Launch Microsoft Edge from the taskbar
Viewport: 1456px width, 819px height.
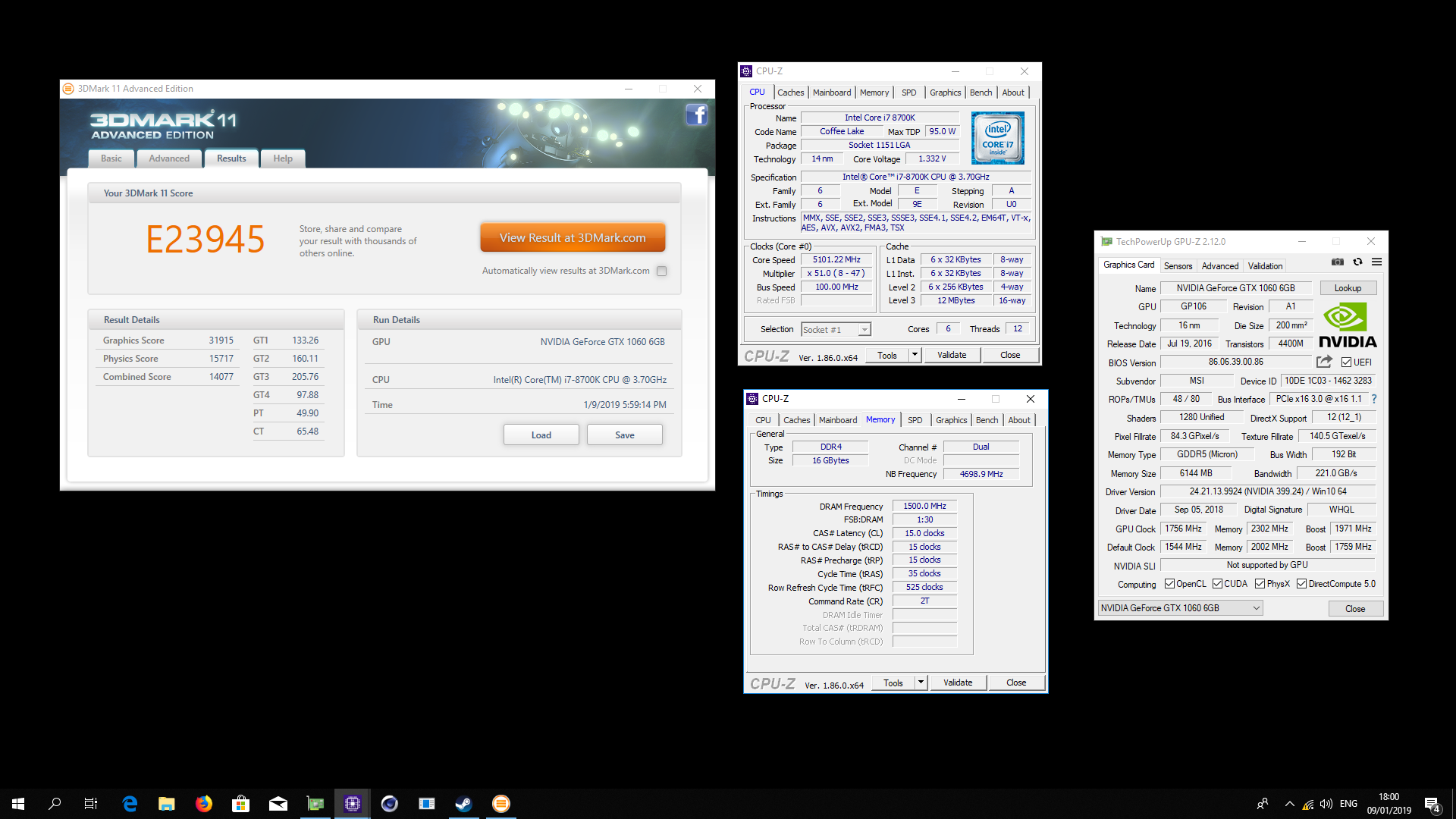pyautogui.click(x=130, y=804)
